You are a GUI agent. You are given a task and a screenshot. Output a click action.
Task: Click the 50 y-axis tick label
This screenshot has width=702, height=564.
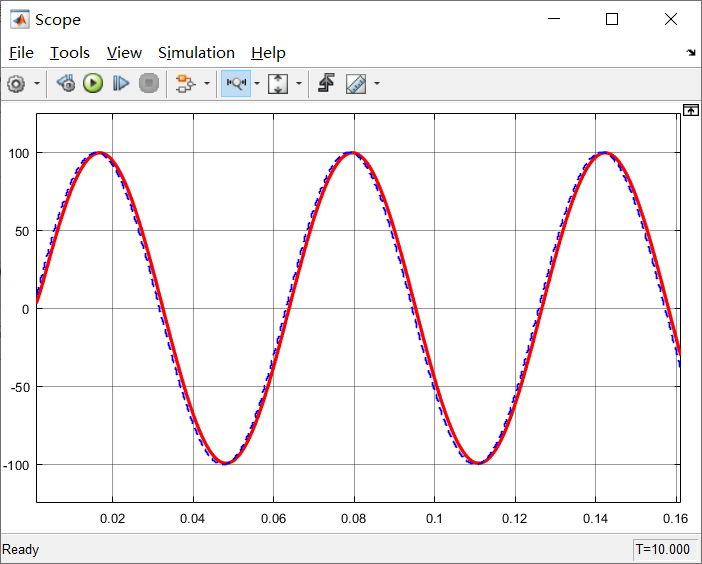pos(22,232)
